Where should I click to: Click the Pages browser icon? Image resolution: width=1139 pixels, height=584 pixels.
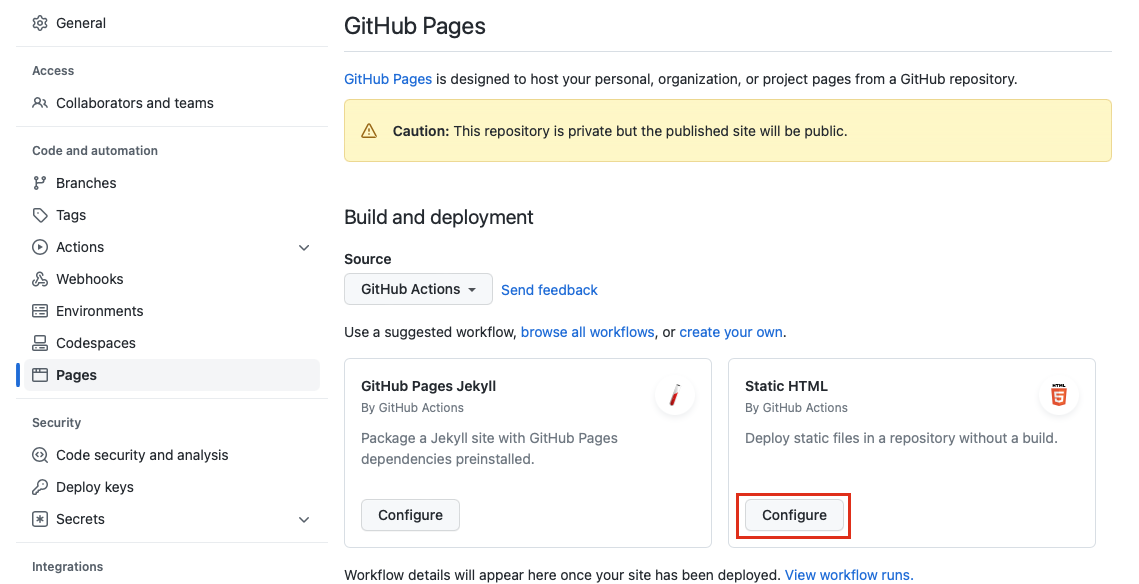(40, 374)
